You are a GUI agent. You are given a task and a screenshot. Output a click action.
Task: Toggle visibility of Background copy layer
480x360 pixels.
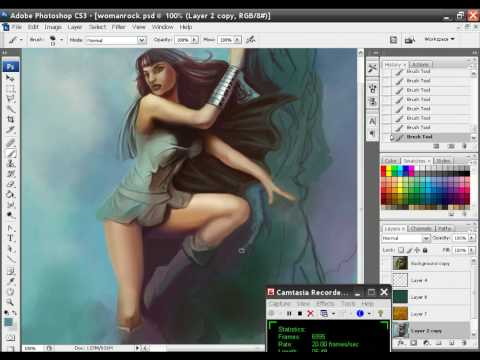pyautogui.click(x=387, y=263)
